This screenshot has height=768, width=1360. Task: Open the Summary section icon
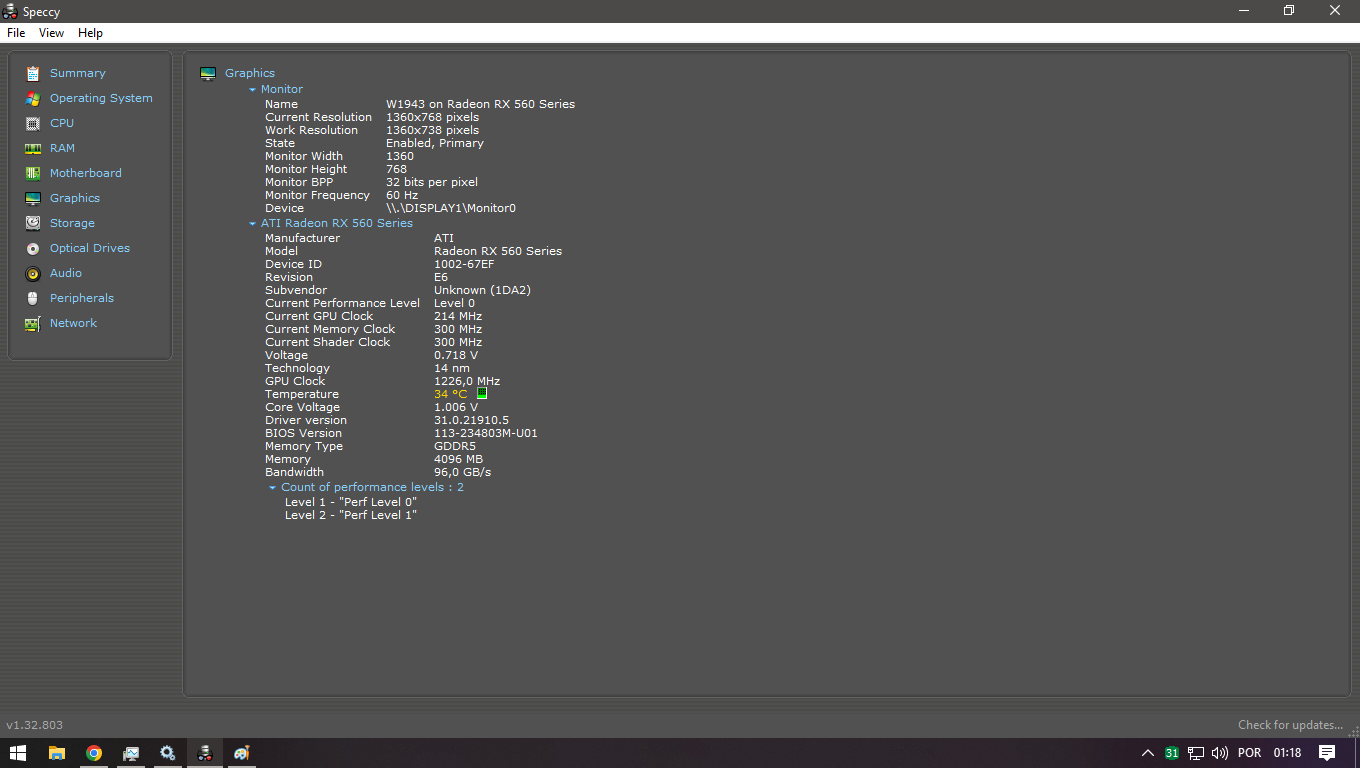click(x=33, y=73)
